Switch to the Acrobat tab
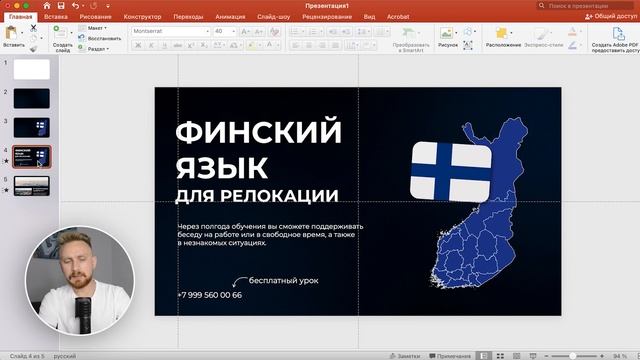 pyautogui.click(x=398, y=17)
